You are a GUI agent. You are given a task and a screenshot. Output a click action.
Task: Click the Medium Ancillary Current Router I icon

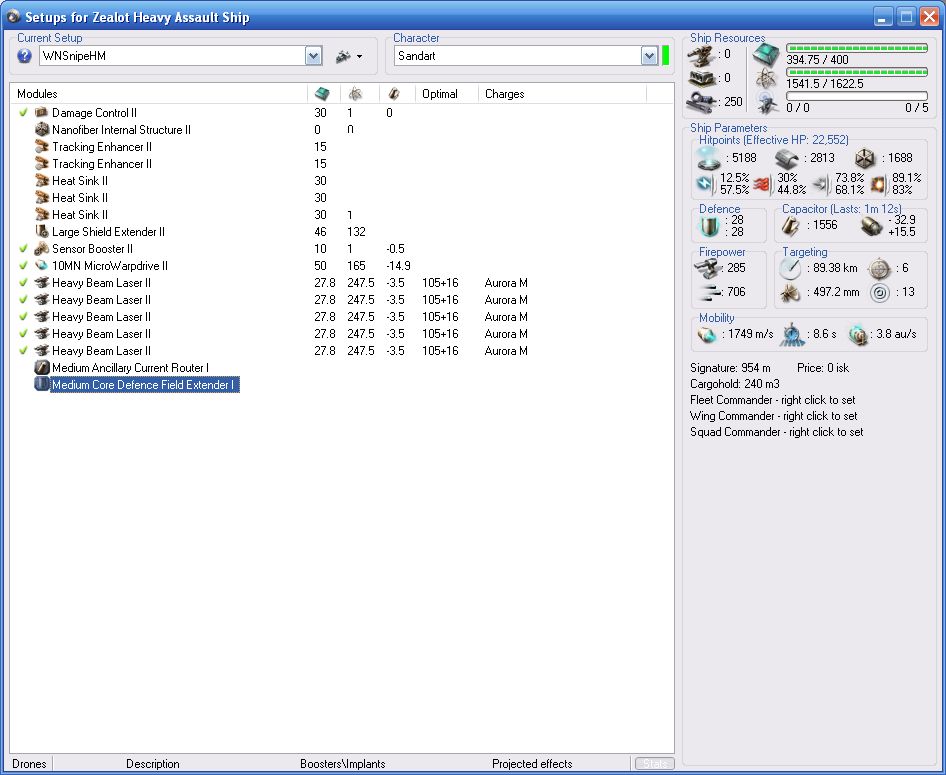click(x=42, y=367)
